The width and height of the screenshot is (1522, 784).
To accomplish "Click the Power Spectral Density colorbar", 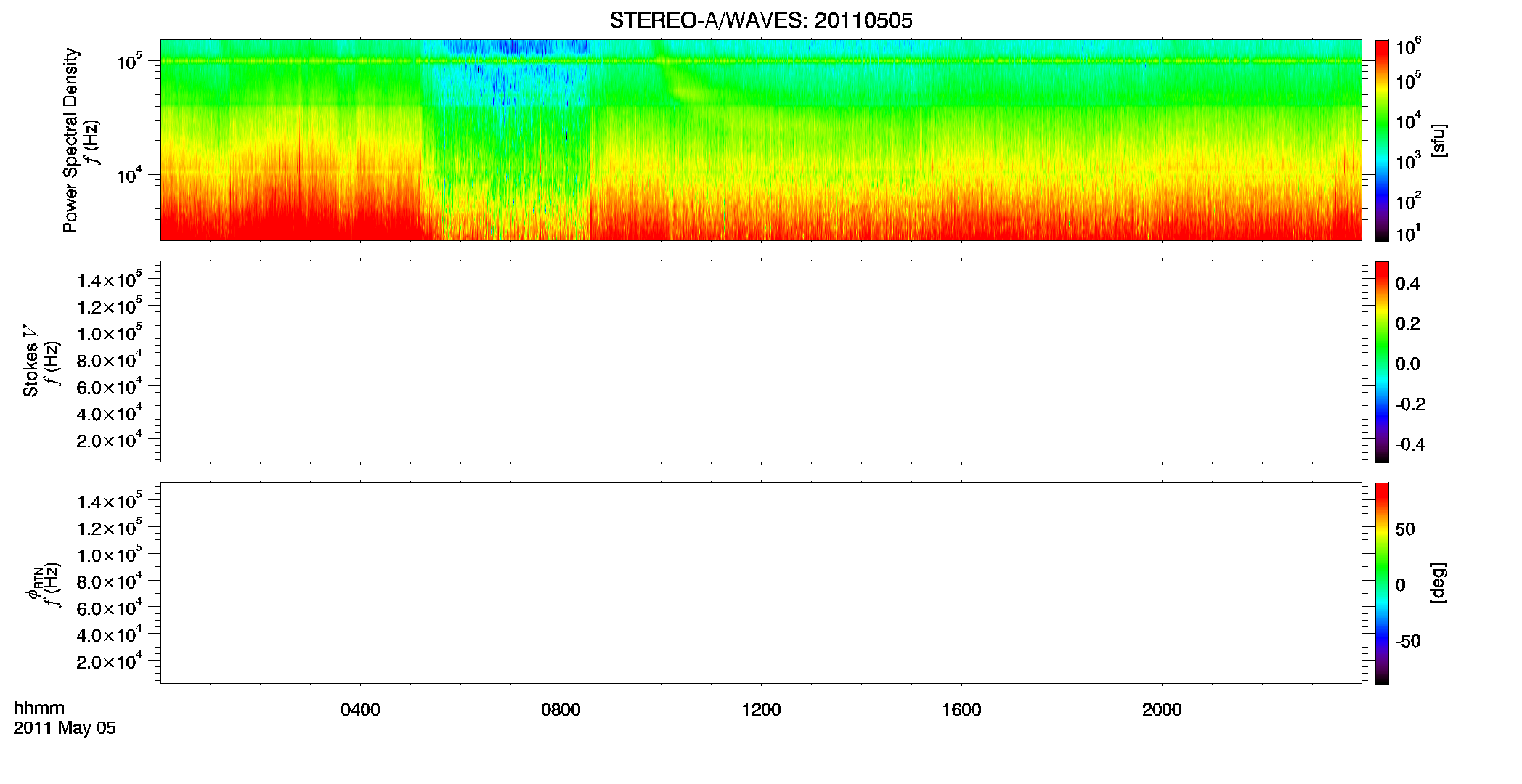I will 1381,140.
